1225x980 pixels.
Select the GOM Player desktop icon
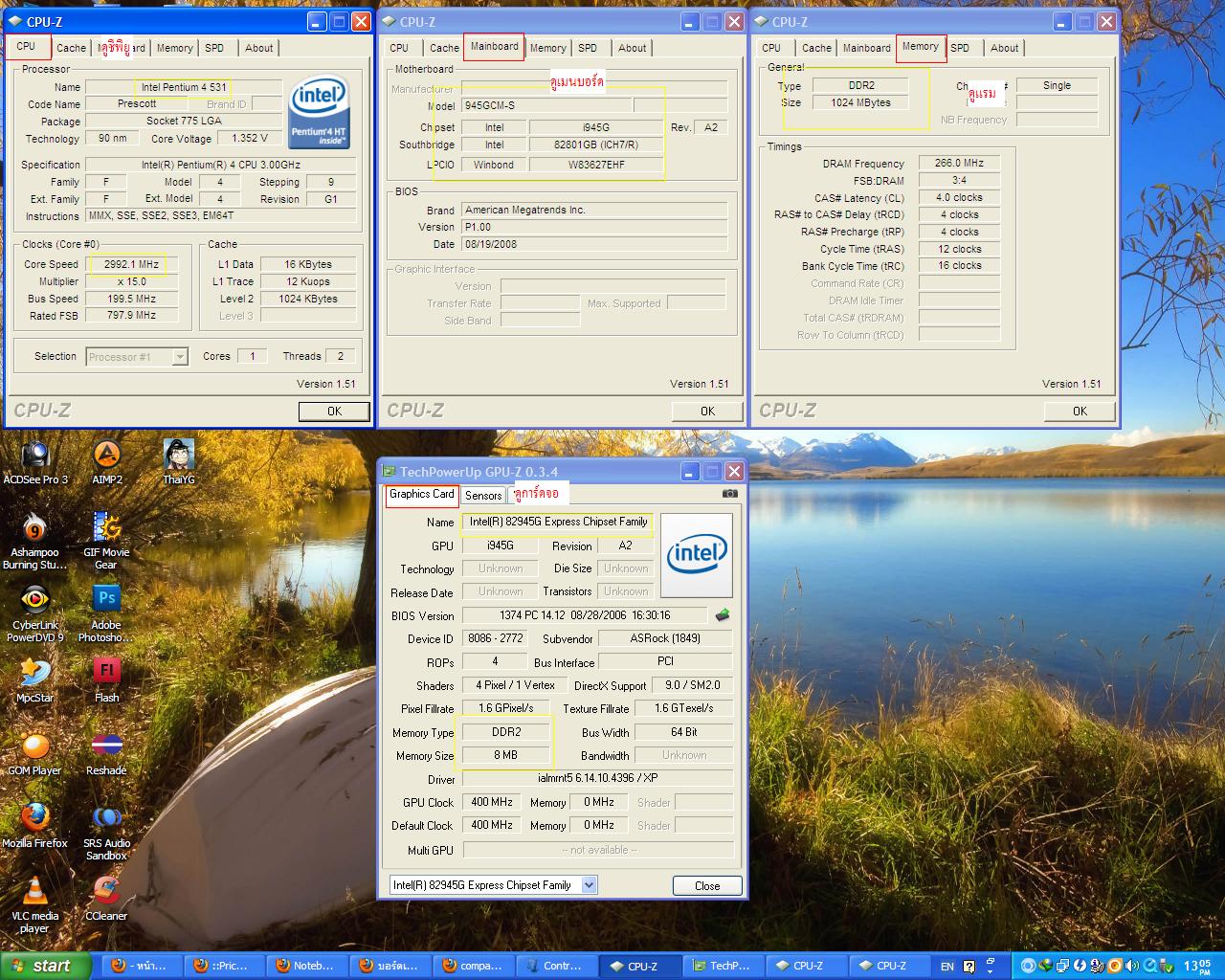coord(35,754)
